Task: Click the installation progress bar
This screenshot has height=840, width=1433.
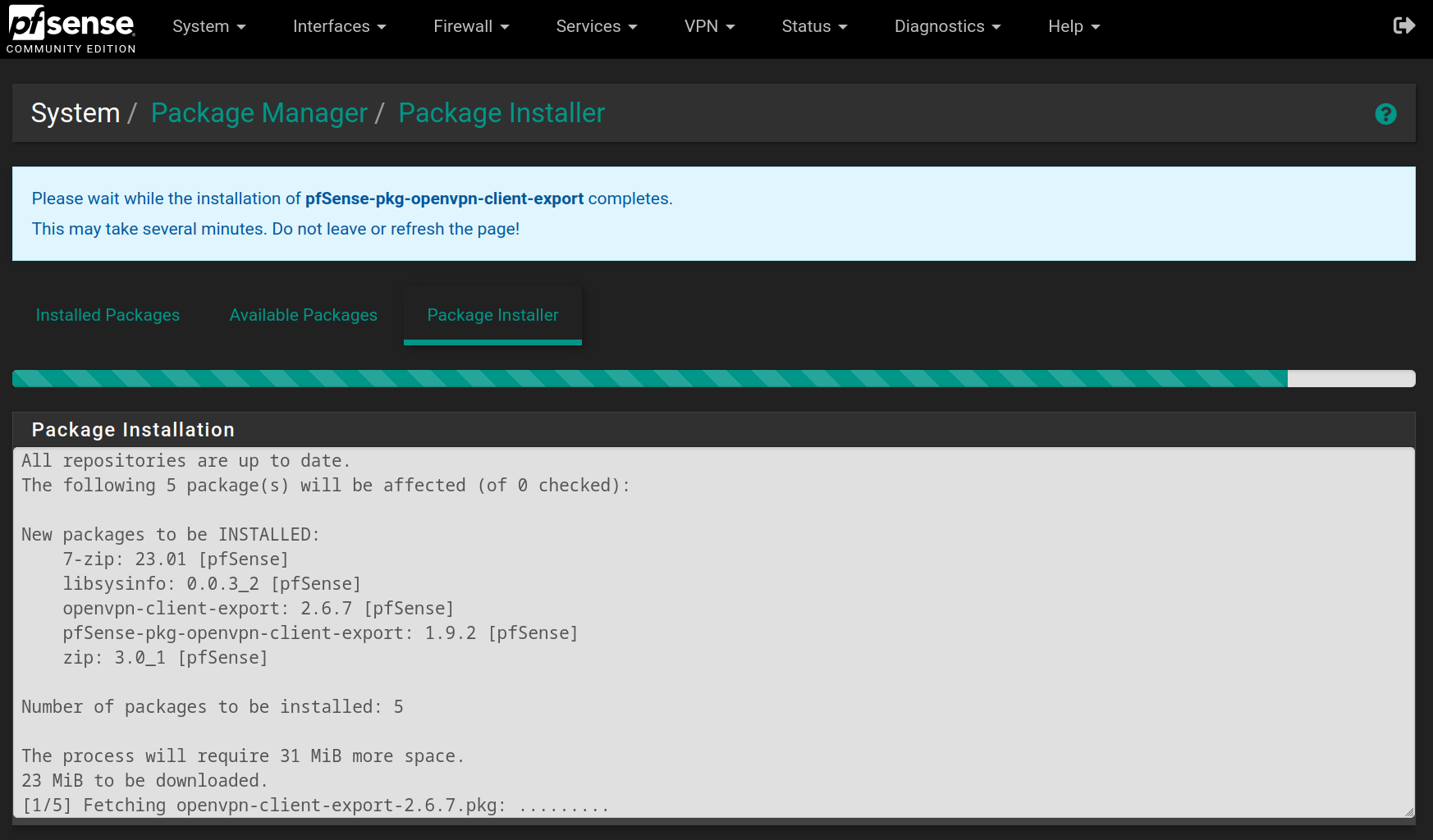Action: coord(714,378)
